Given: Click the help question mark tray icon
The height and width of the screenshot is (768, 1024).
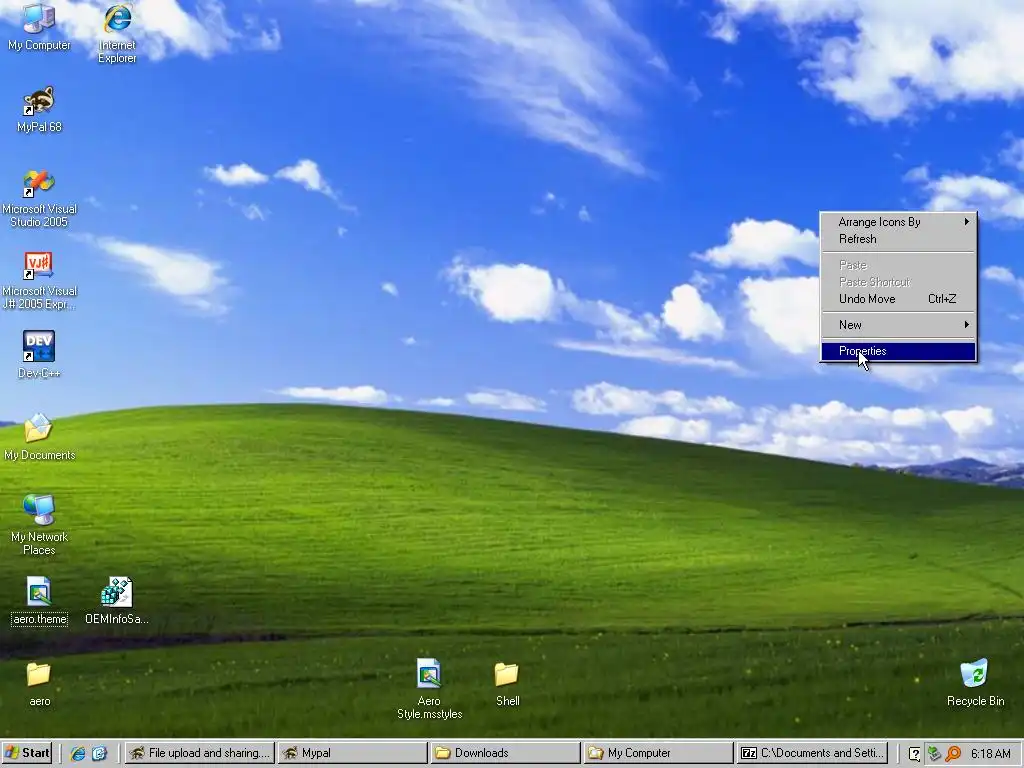Looking at the screenshot, I should coord(914,754).
